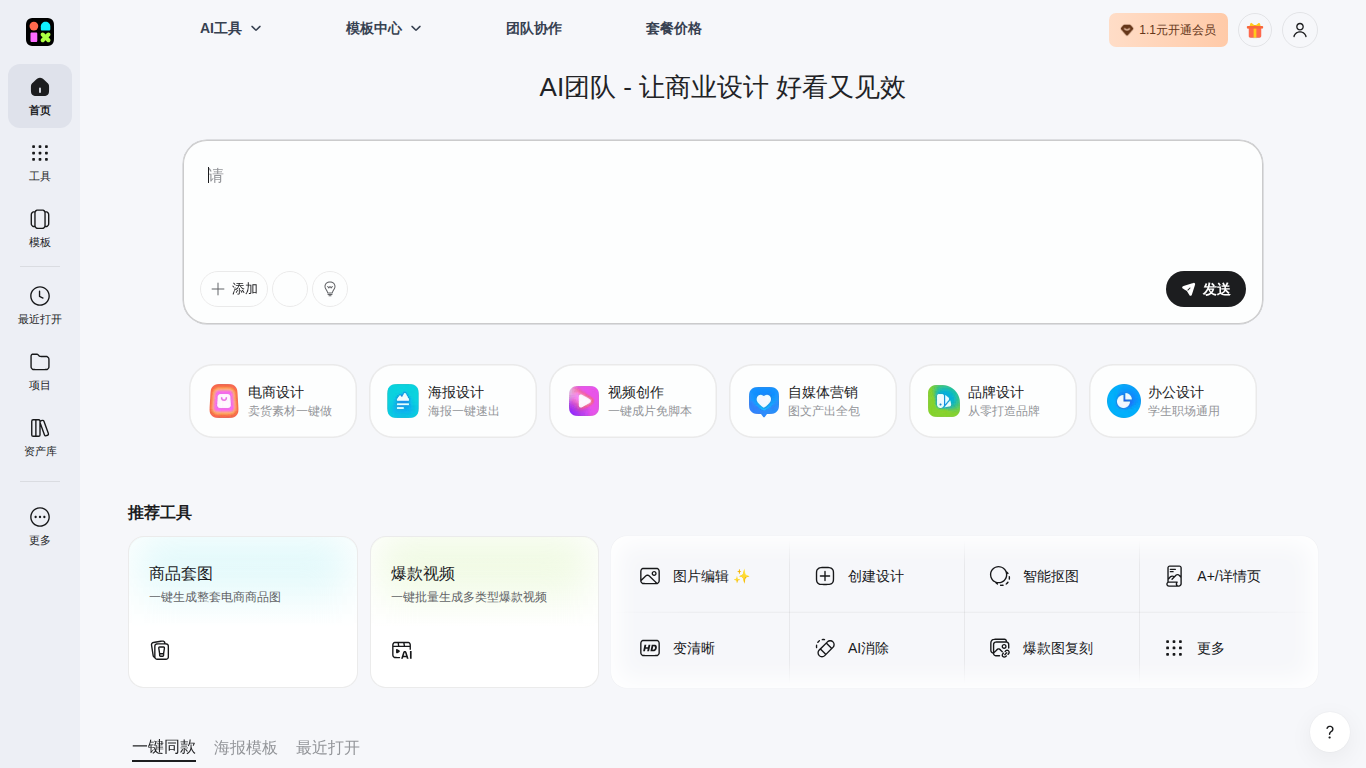Open the AI消除 tool
The width and height of the screenshot is (1366, 768).
tap(852, 648)
